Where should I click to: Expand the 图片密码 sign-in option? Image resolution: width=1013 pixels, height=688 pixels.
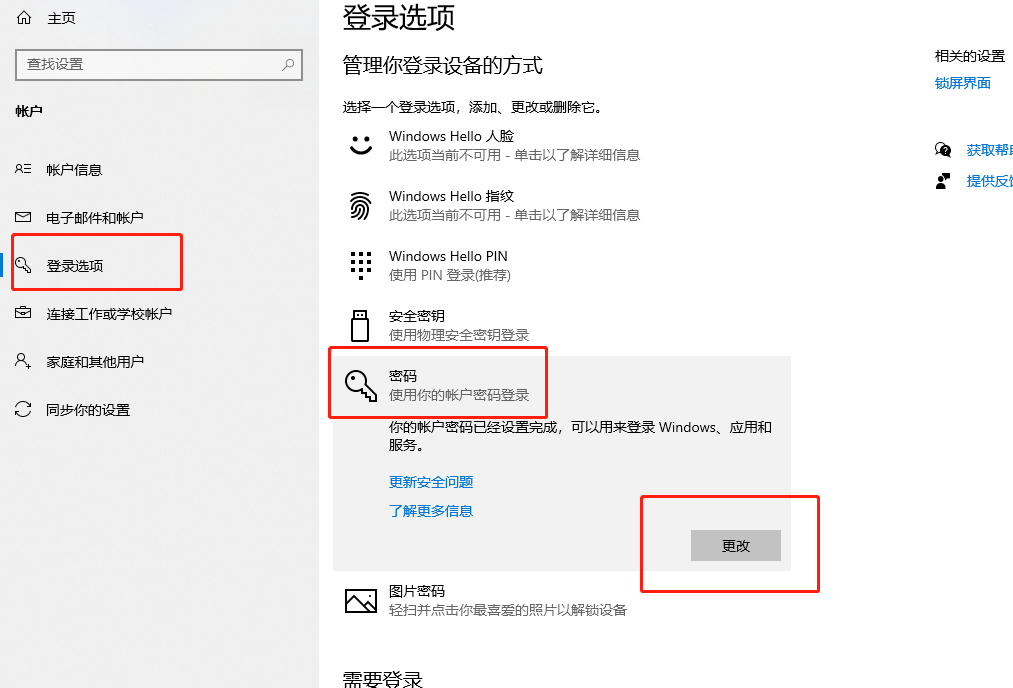coord(562,601)
